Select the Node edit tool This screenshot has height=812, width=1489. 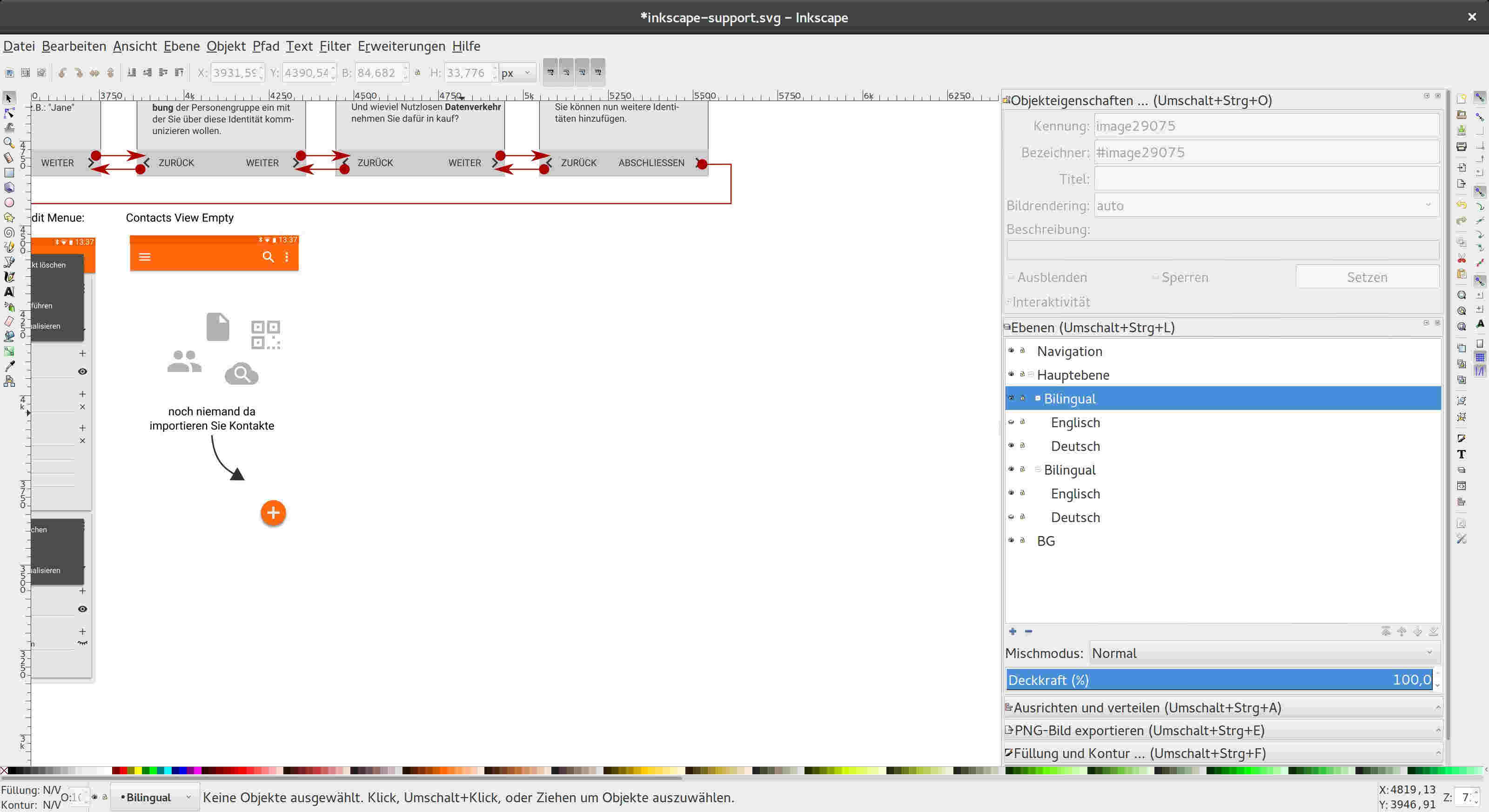[9, 113]
